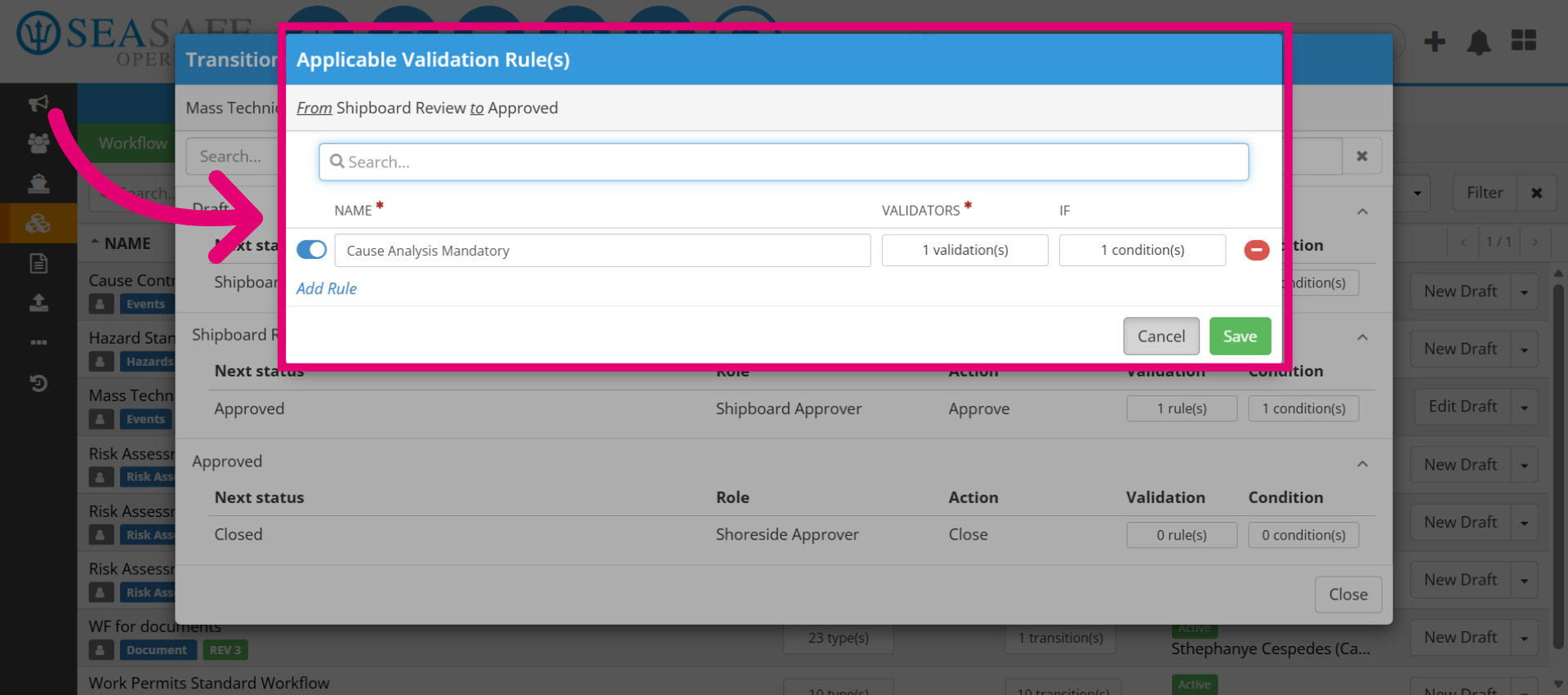Open the users group sidebar icon
The image size is (1568, 695).
tap(38, 143)
